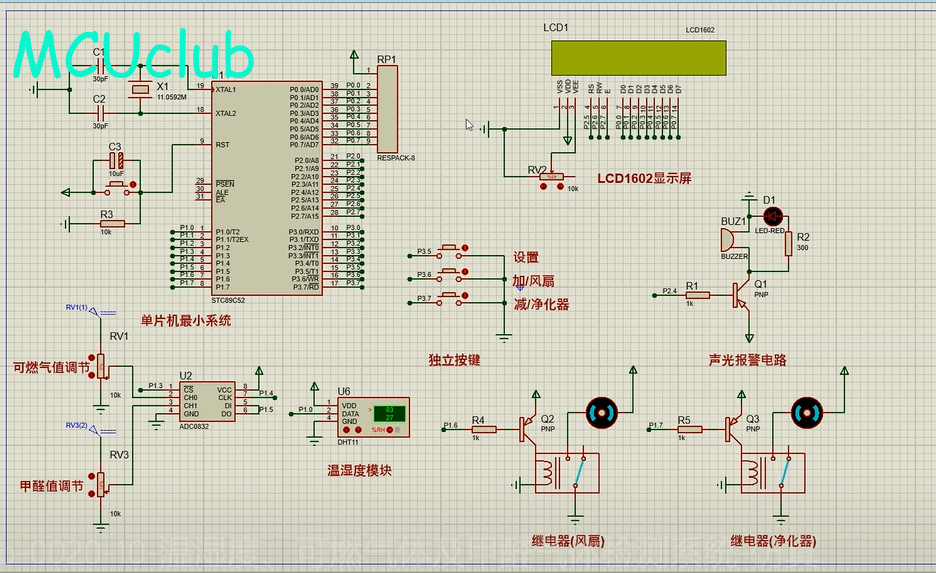Select the fan relay coil box

pos(567,473)
